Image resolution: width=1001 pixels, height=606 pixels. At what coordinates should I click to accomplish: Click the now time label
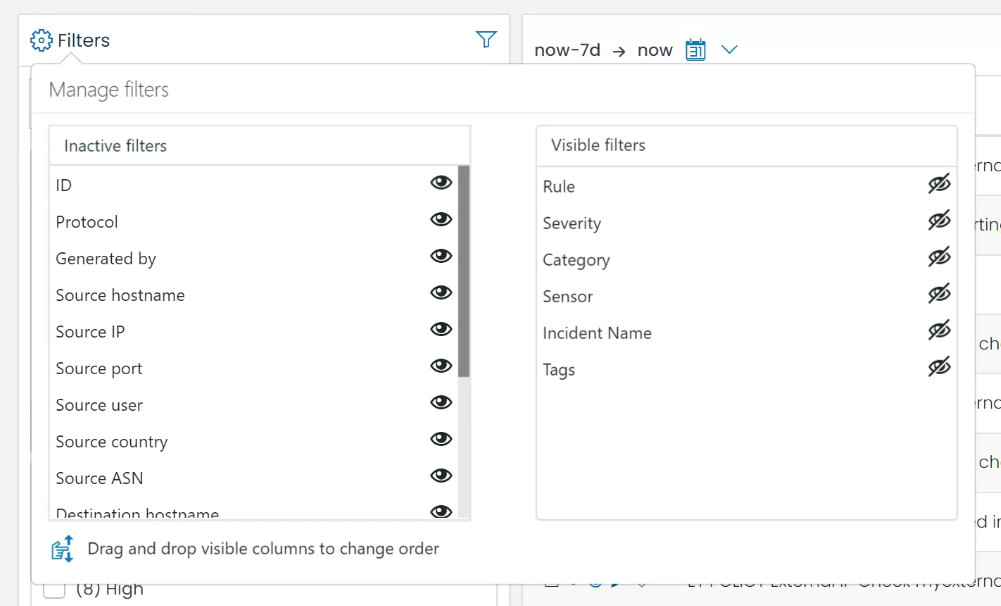[x=654, y=49]
